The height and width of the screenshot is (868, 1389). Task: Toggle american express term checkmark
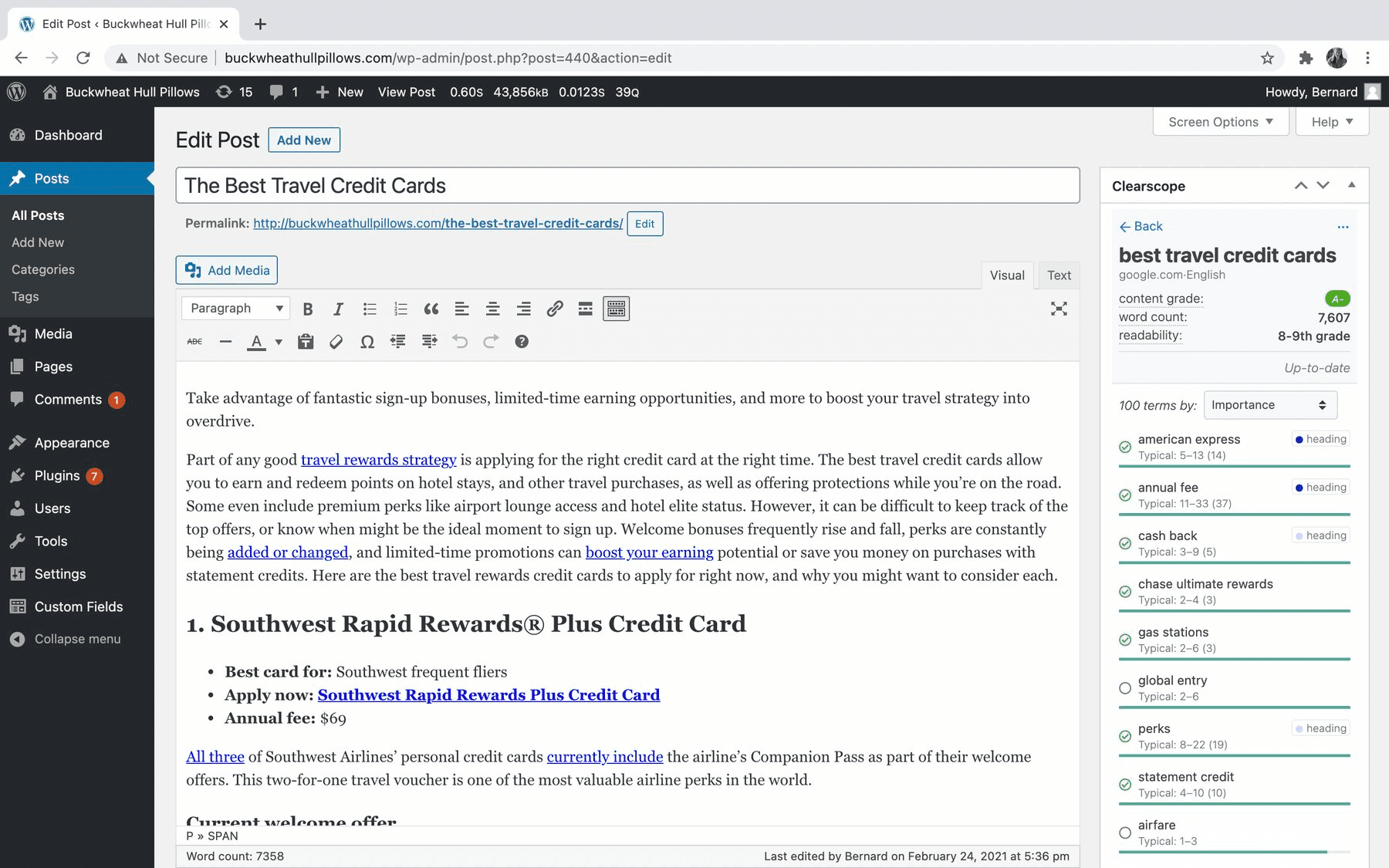click(1125, 447)
